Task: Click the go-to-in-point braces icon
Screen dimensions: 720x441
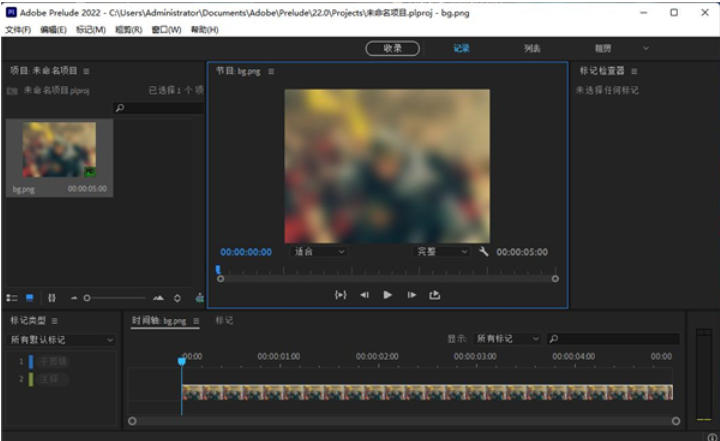Action: [340, 295]
